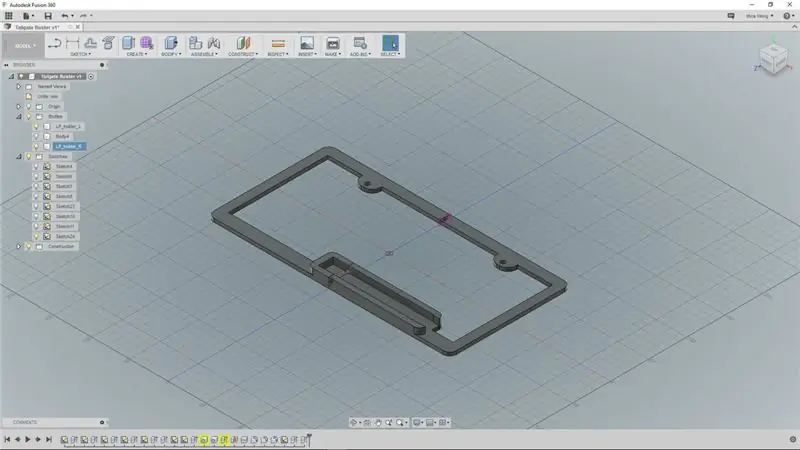Open the help question mark menu
This screenshot has height=450, width=800.
tap(788, 16)
